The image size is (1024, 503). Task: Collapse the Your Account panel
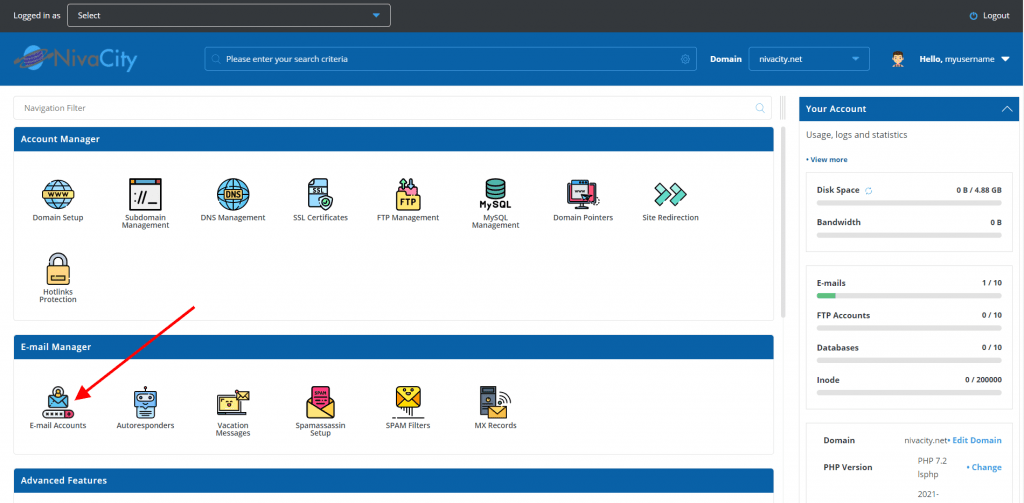pyautogui.click(x=1007, y=109)
